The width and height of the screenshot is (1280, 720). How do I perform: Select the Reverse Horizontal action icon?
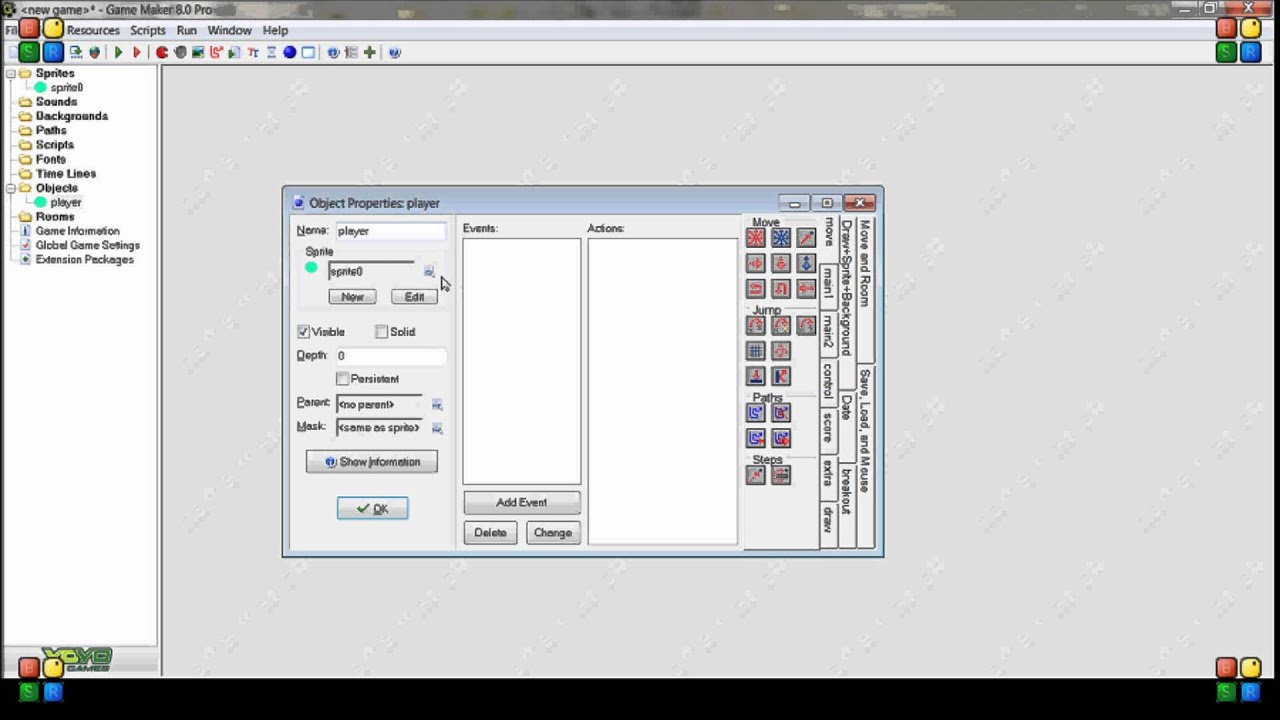[x=755, y=289]
